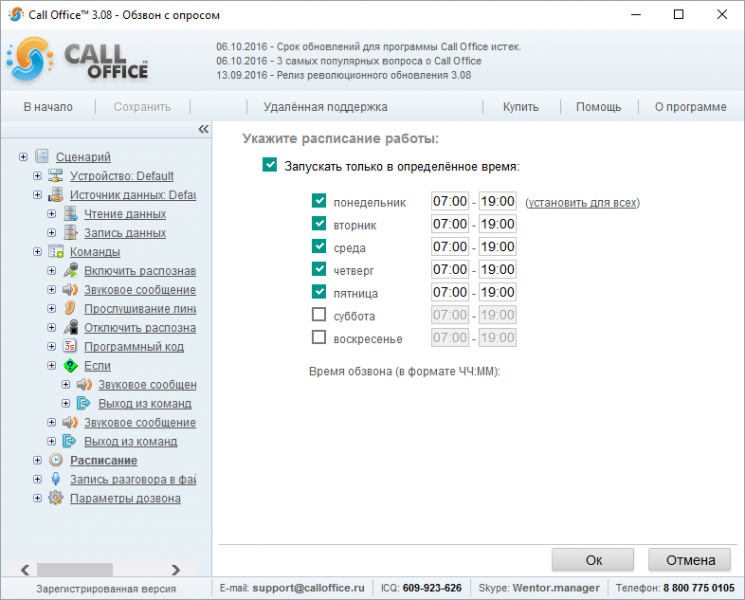Click установить для всех link
Screen dimensions: 745x600
click(583, 203)
